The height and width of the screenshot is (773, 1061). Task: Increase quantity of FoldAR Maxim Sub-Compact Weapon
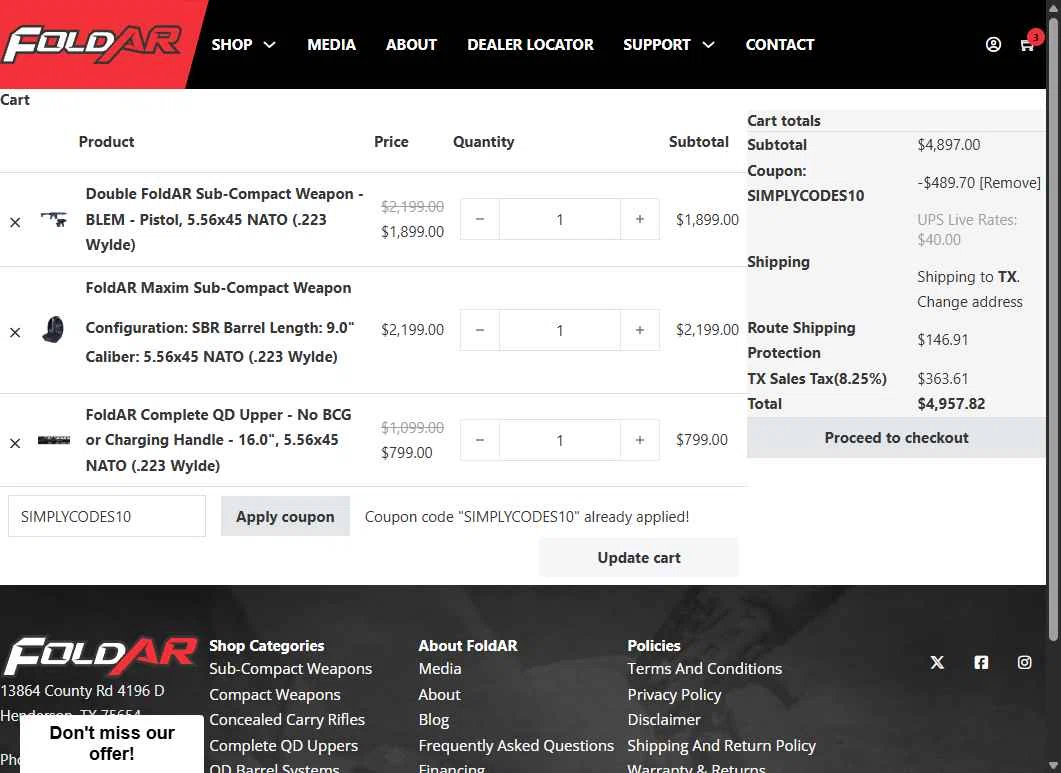click(639, 330)
